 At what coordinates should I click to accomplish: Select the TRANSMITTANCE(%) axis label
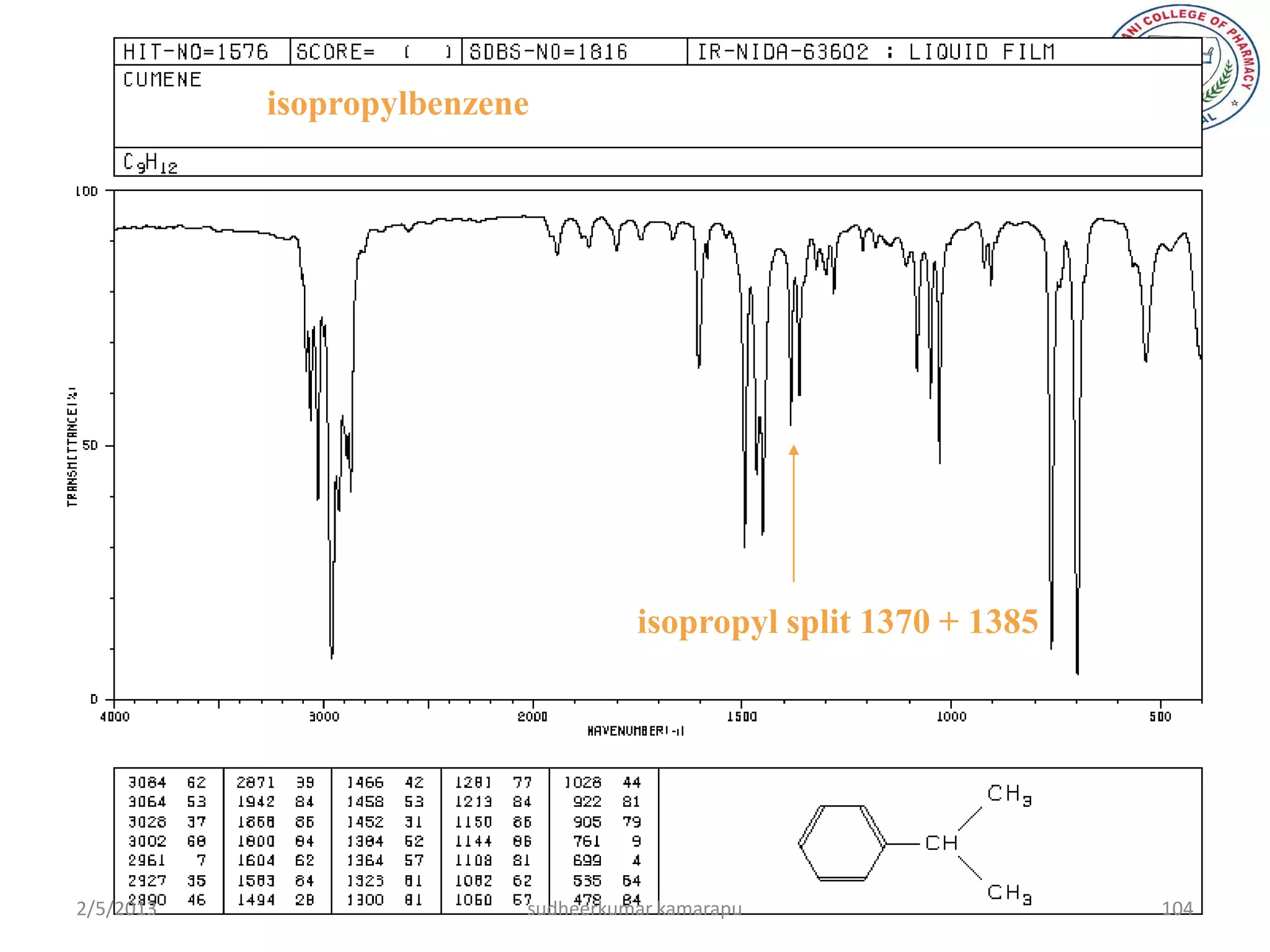click(x=73, y=447)
